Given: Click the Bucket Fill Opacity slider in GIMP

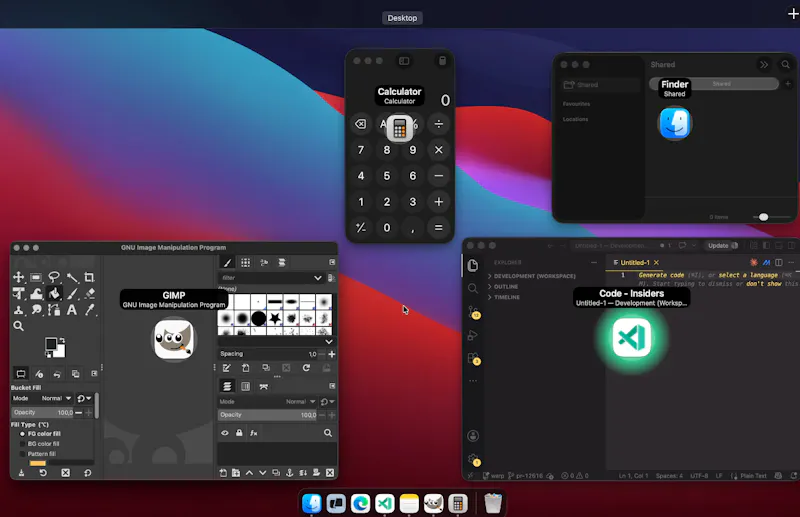Looking at the screenshot, I should (x=43, y=412).
